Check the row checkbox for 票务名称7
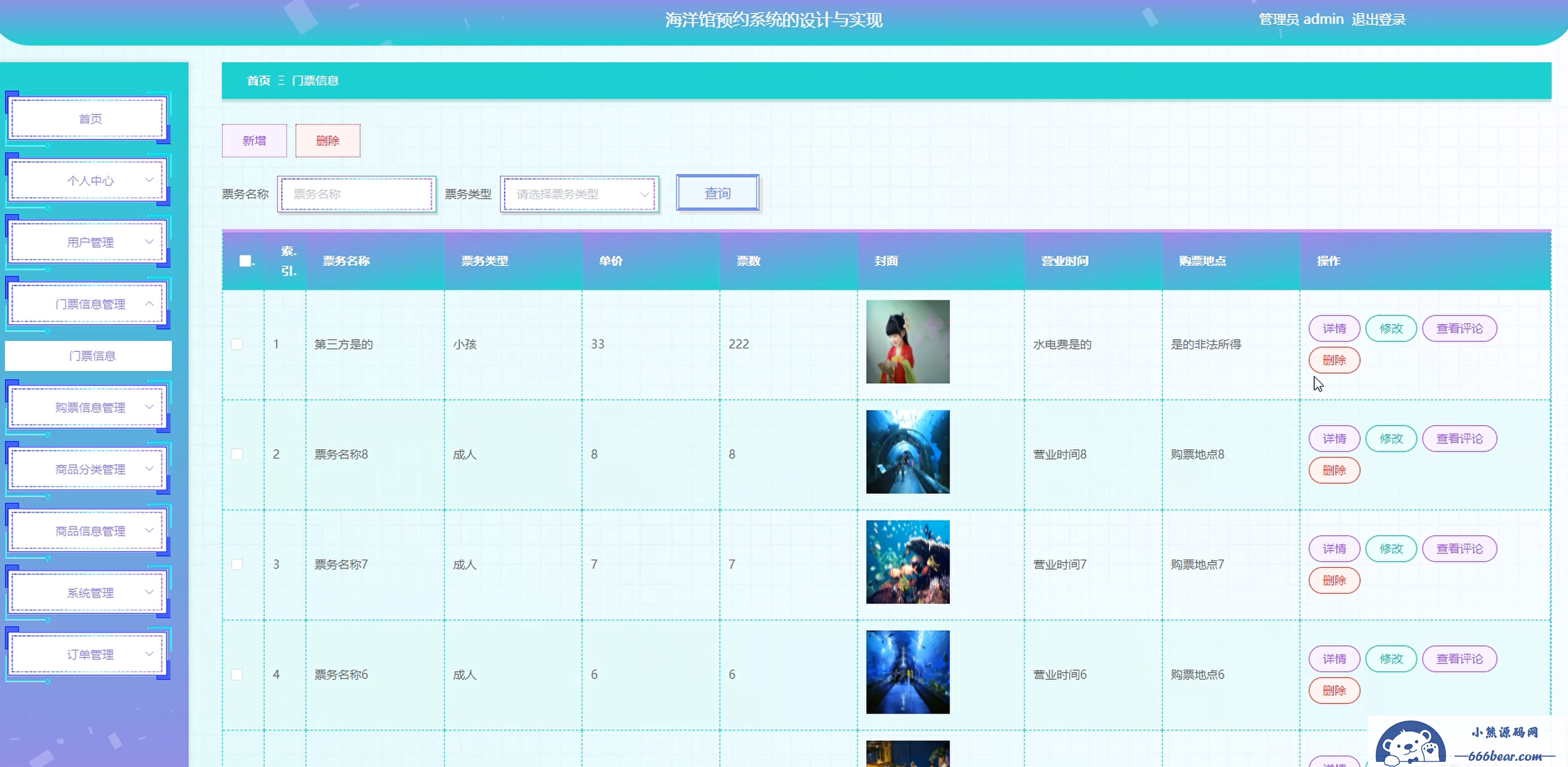 point(237,564)
